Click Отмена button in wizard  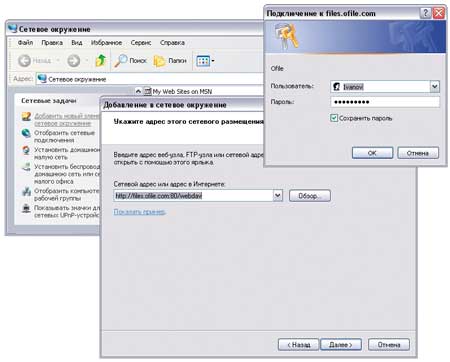coord(389,345)
